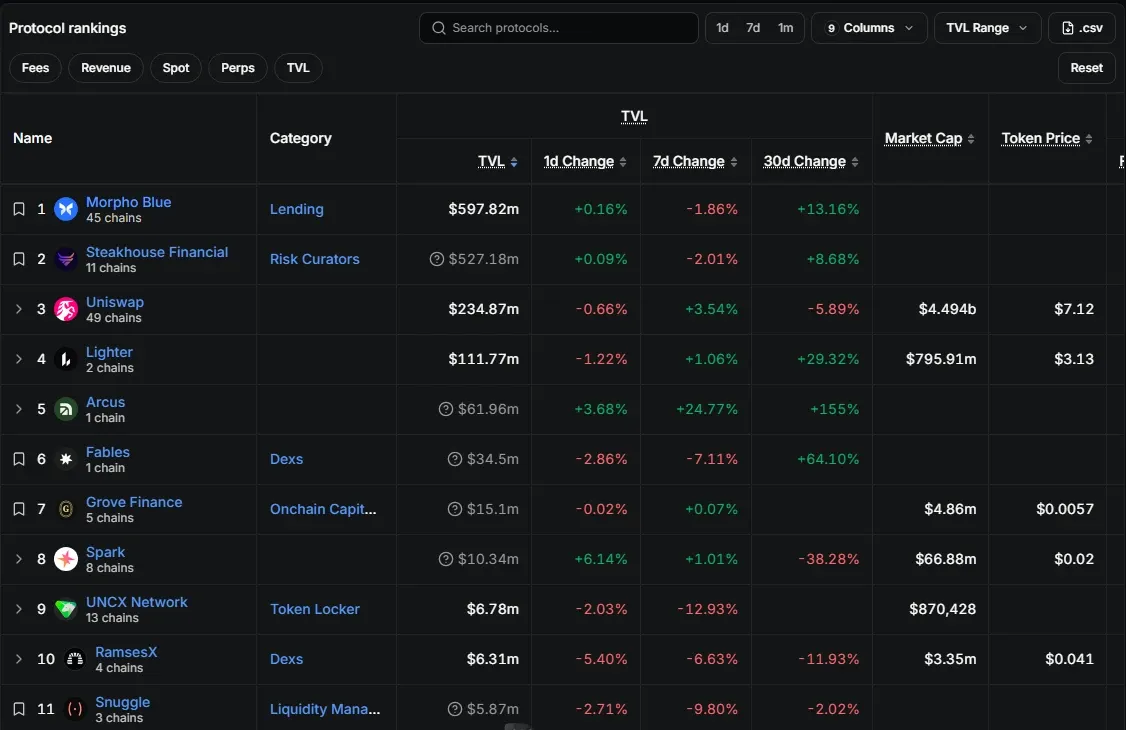Expand the Arcus row
1126x730 pixels.
click(x=19, y=409)
